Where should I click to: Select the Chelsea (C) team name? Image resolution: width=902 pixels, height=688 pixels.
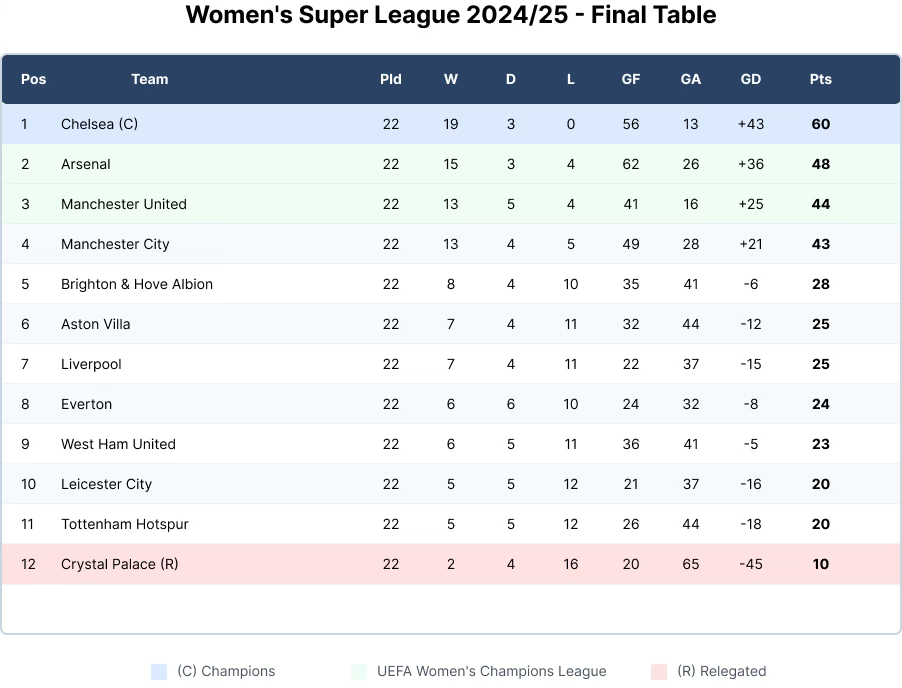coord(99,124)
